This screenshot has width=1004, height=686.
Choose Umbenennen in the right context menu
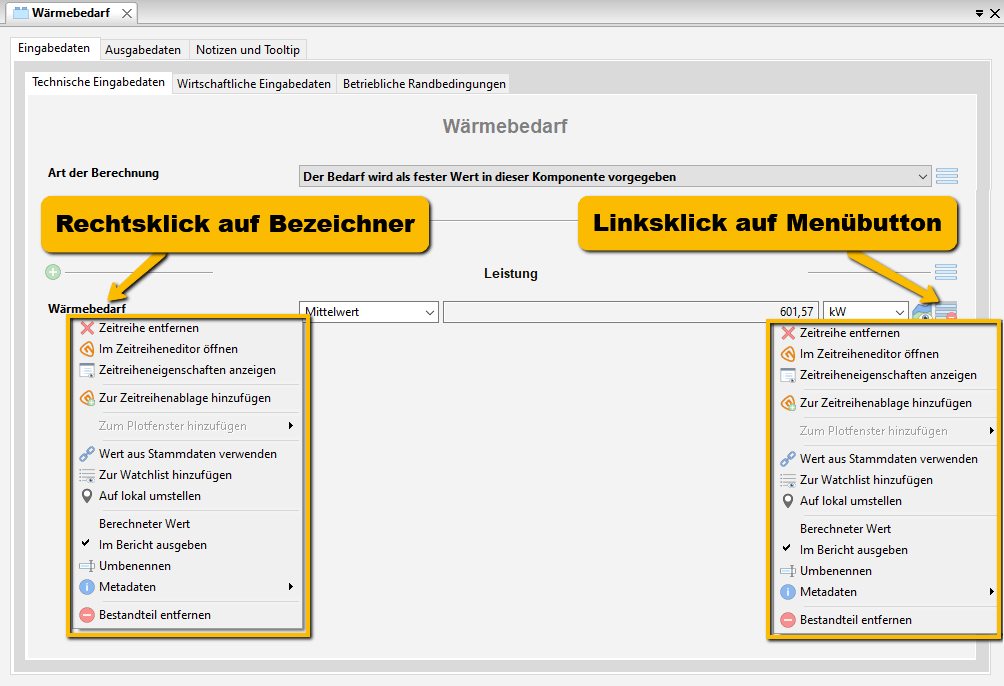[835, 571]
